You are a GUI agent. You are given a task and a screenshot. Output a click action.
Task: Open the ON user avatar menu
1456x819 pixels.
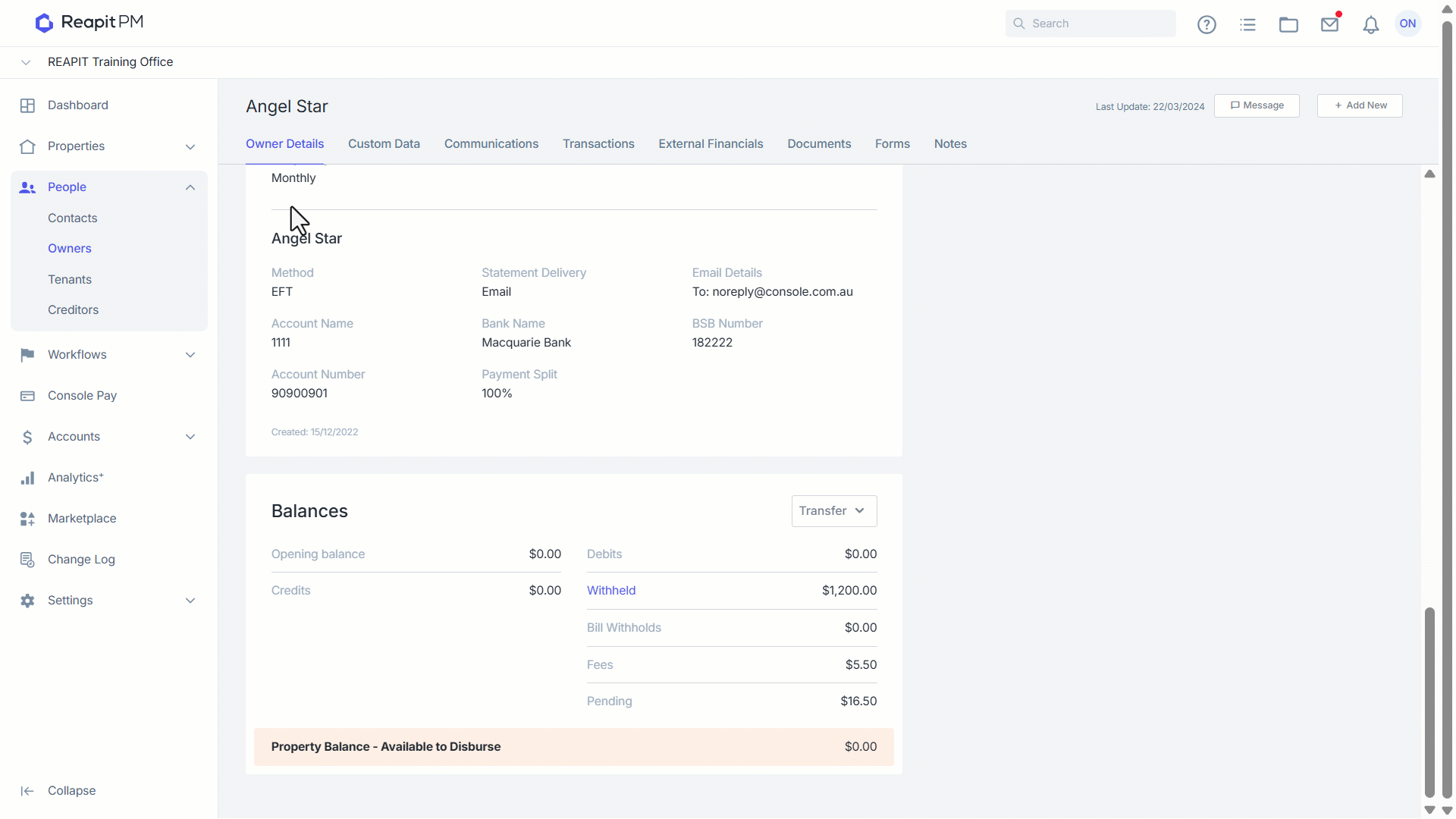[x=1407, y=24]
